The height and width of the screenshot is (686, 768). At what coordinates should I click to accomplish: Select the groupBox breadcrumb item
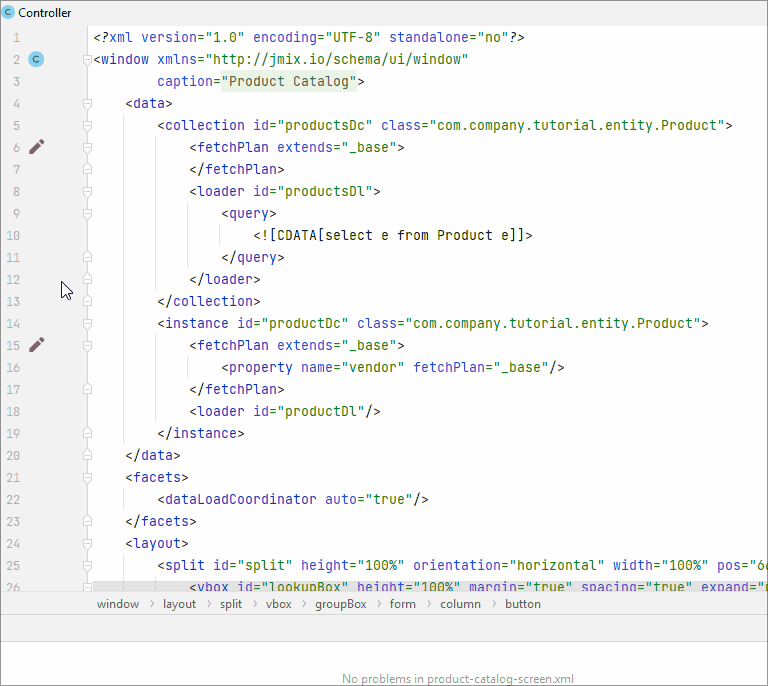(x=340, y=604)
